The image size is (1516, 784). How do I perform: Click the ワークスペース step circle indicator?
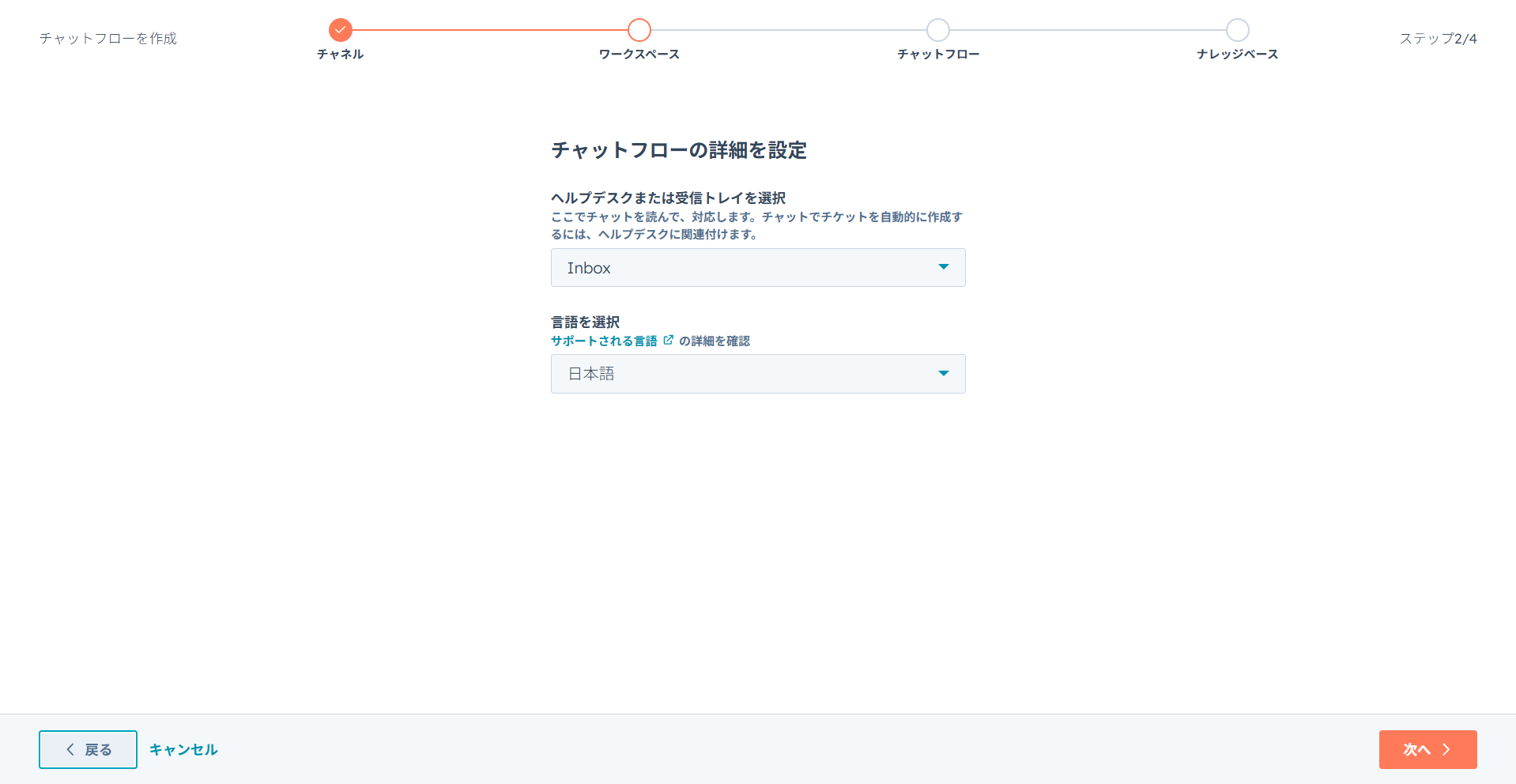(639, 30)
